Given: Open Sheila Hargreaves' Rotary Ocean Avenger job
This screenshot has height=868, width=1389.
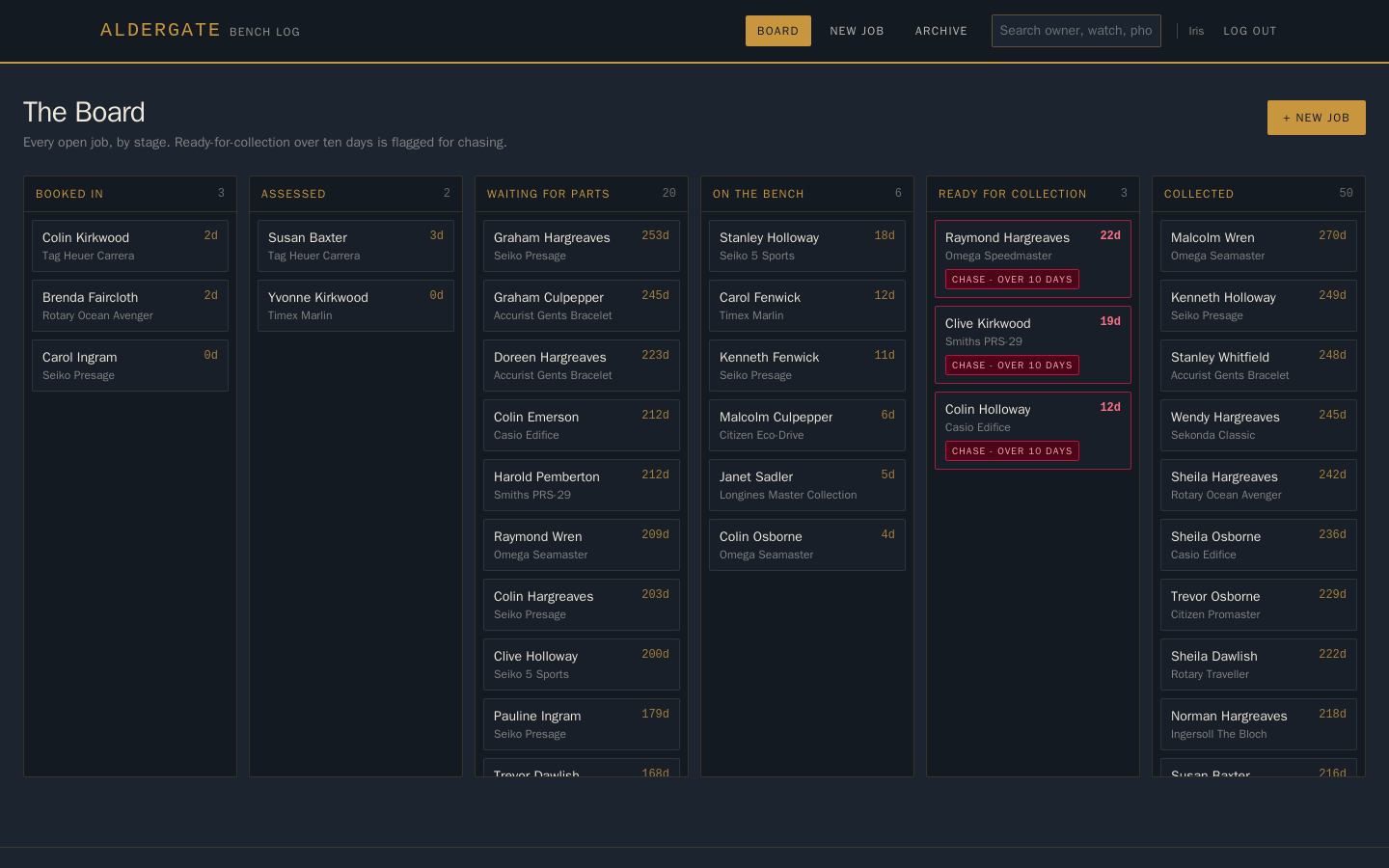Looking at the screenshot, I should point(1259,485).
